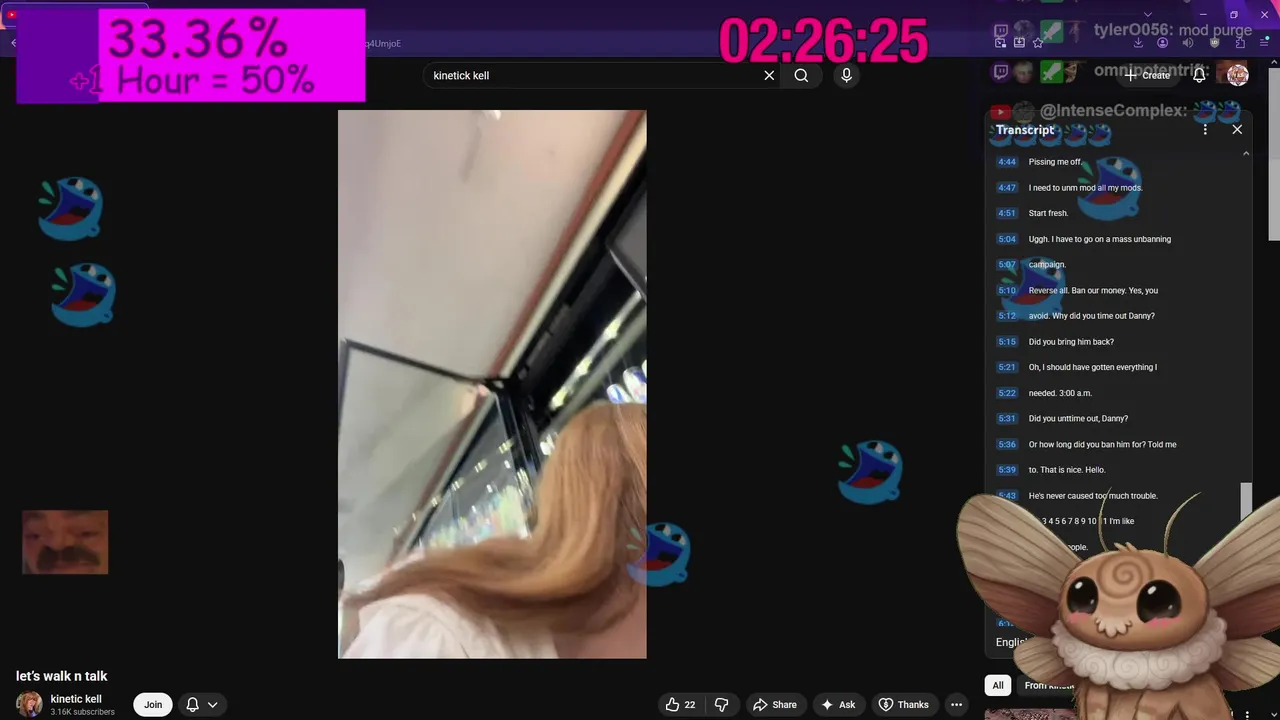Open YouTube notifications bell at top
This screenshot has height=720, width=1280.
coord(1199,75)
